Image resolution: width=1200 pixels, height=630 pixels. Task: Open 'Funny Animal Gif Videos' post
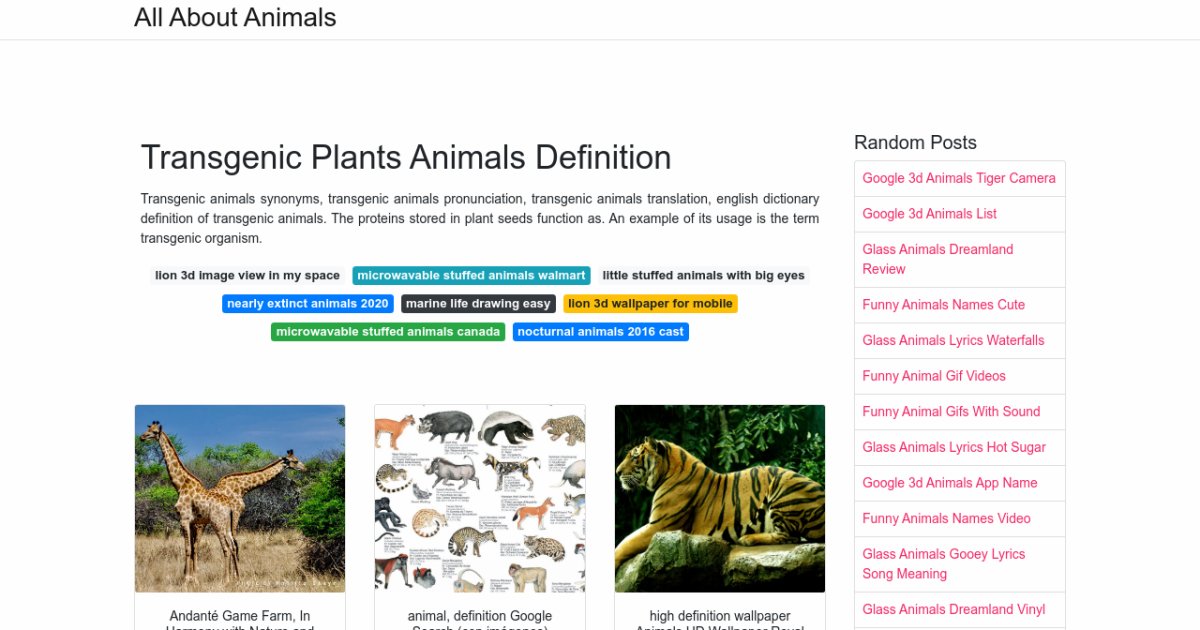[x=934, y=376]
